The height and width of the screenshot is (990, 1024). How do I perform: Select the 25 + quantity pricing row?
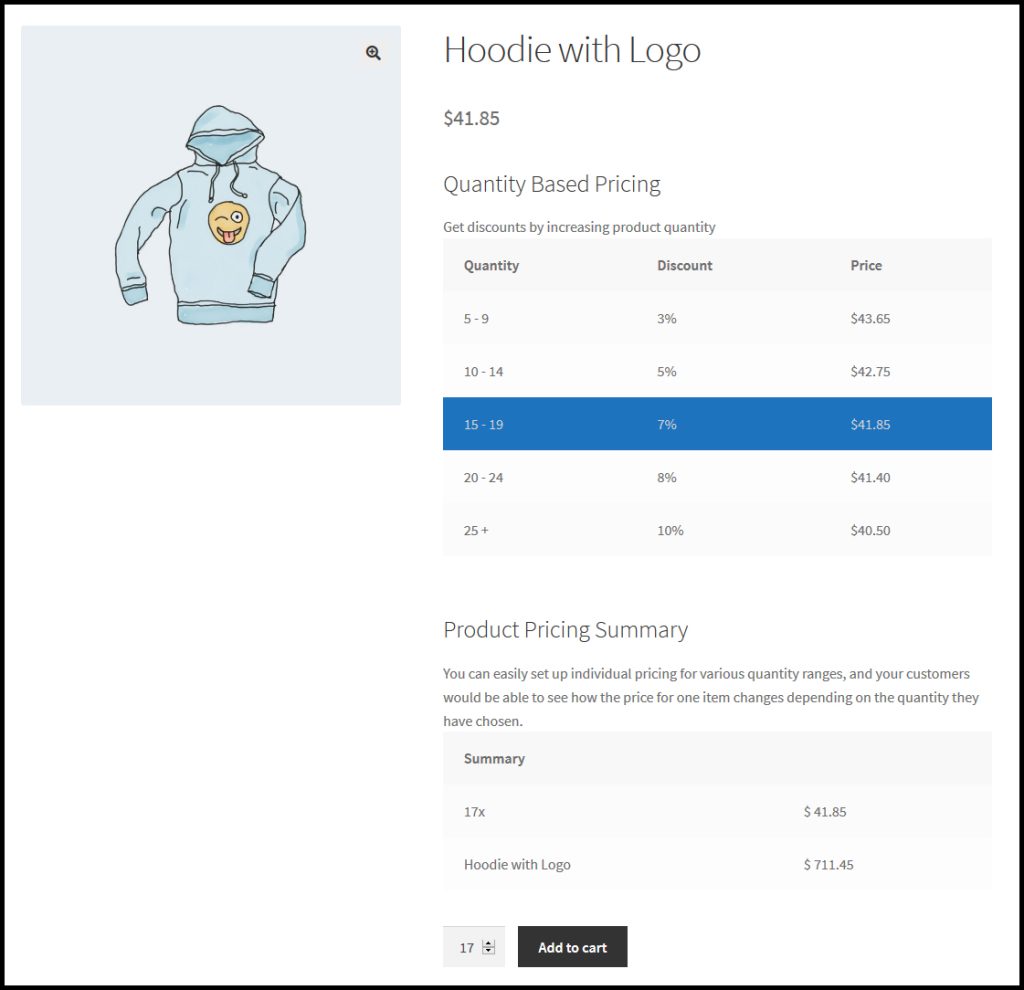coord(717,531)
